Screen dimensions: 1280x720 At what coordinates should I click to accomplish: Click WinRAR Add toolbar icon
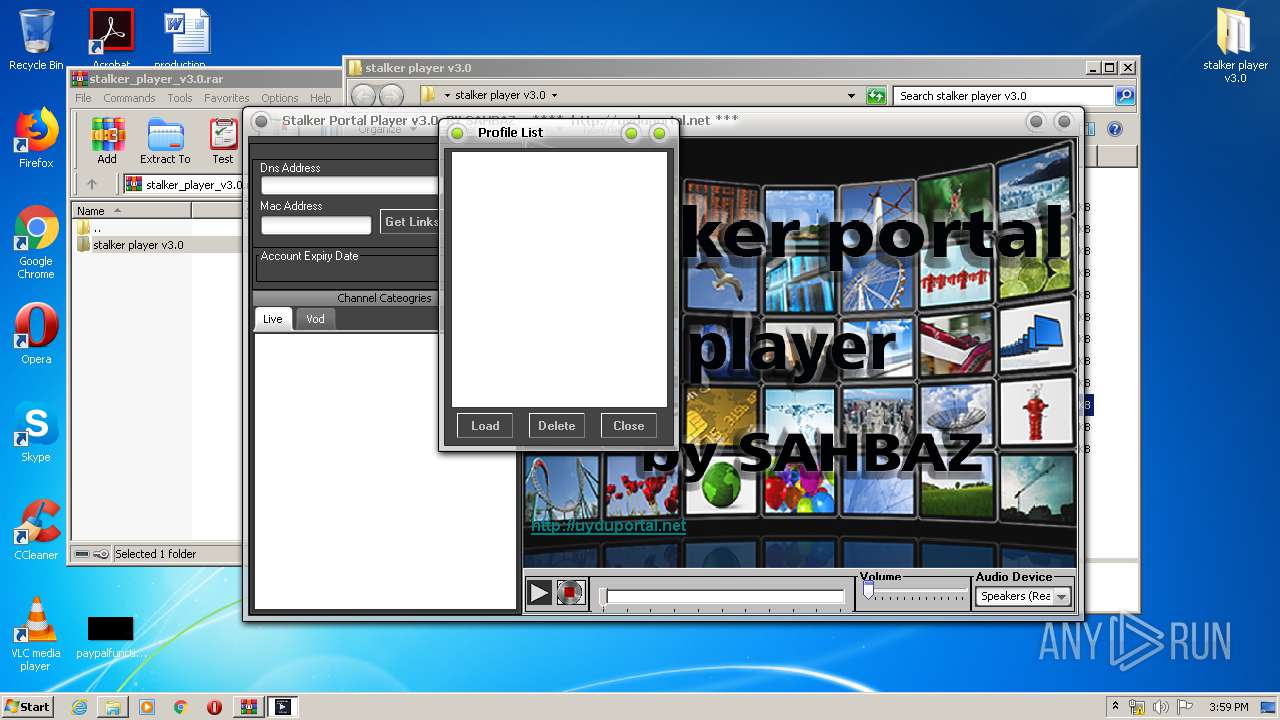(x=107, y=141)
